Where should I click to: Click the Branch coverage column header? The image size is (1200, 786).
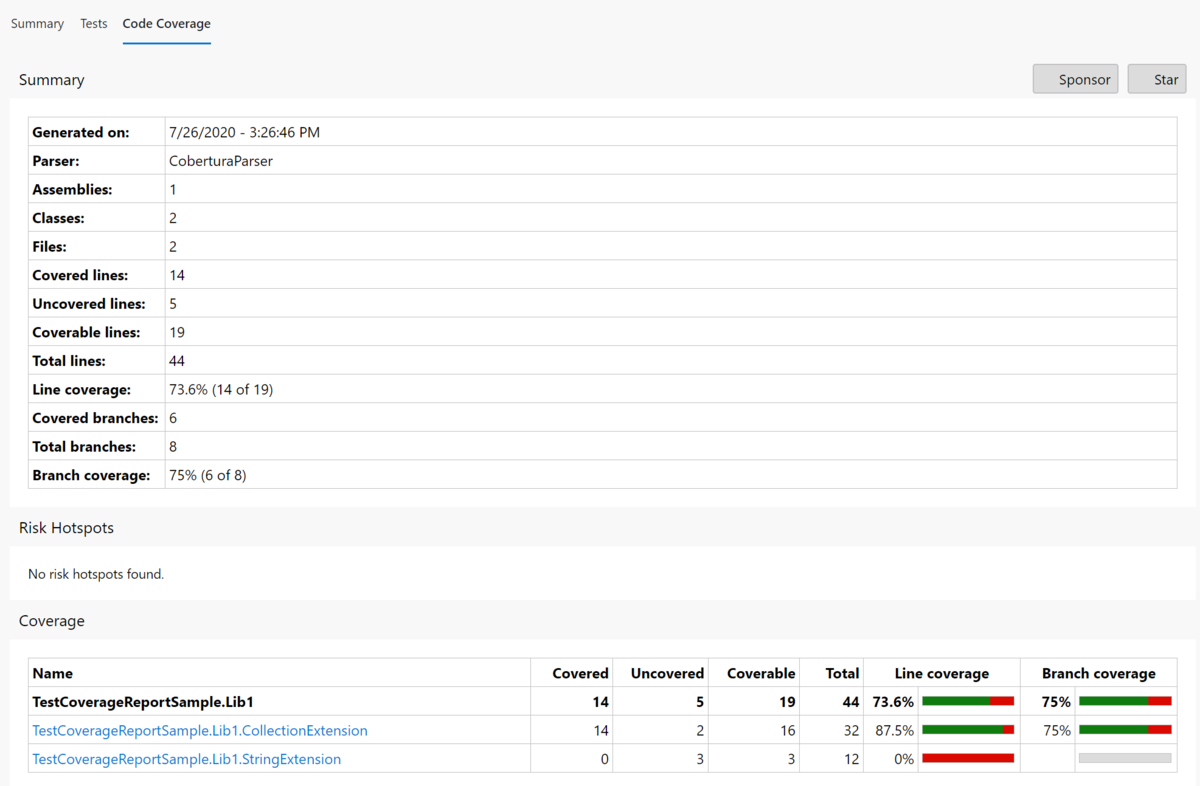pyautogui.click(x=1098, y=673)
